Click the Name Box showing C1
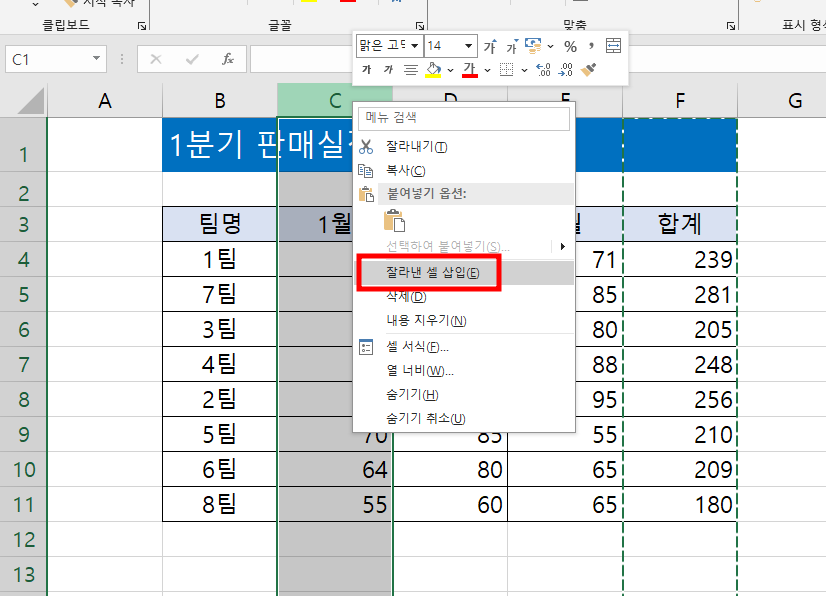 pos(47,59)
